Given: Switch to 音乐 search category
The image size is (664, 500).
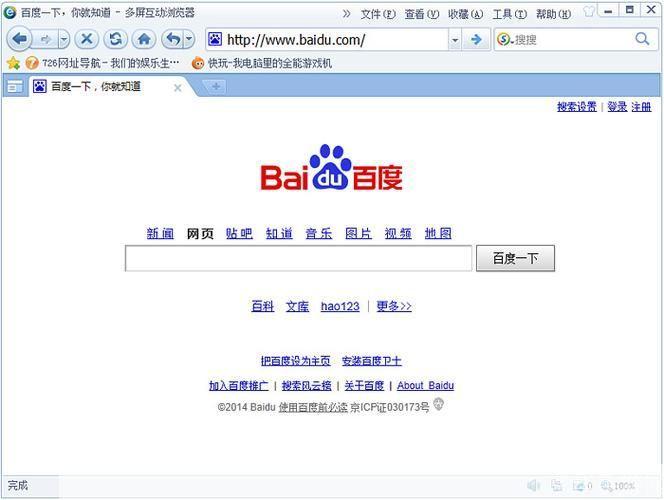Looking at the screenshot, I should click(319, 233).
